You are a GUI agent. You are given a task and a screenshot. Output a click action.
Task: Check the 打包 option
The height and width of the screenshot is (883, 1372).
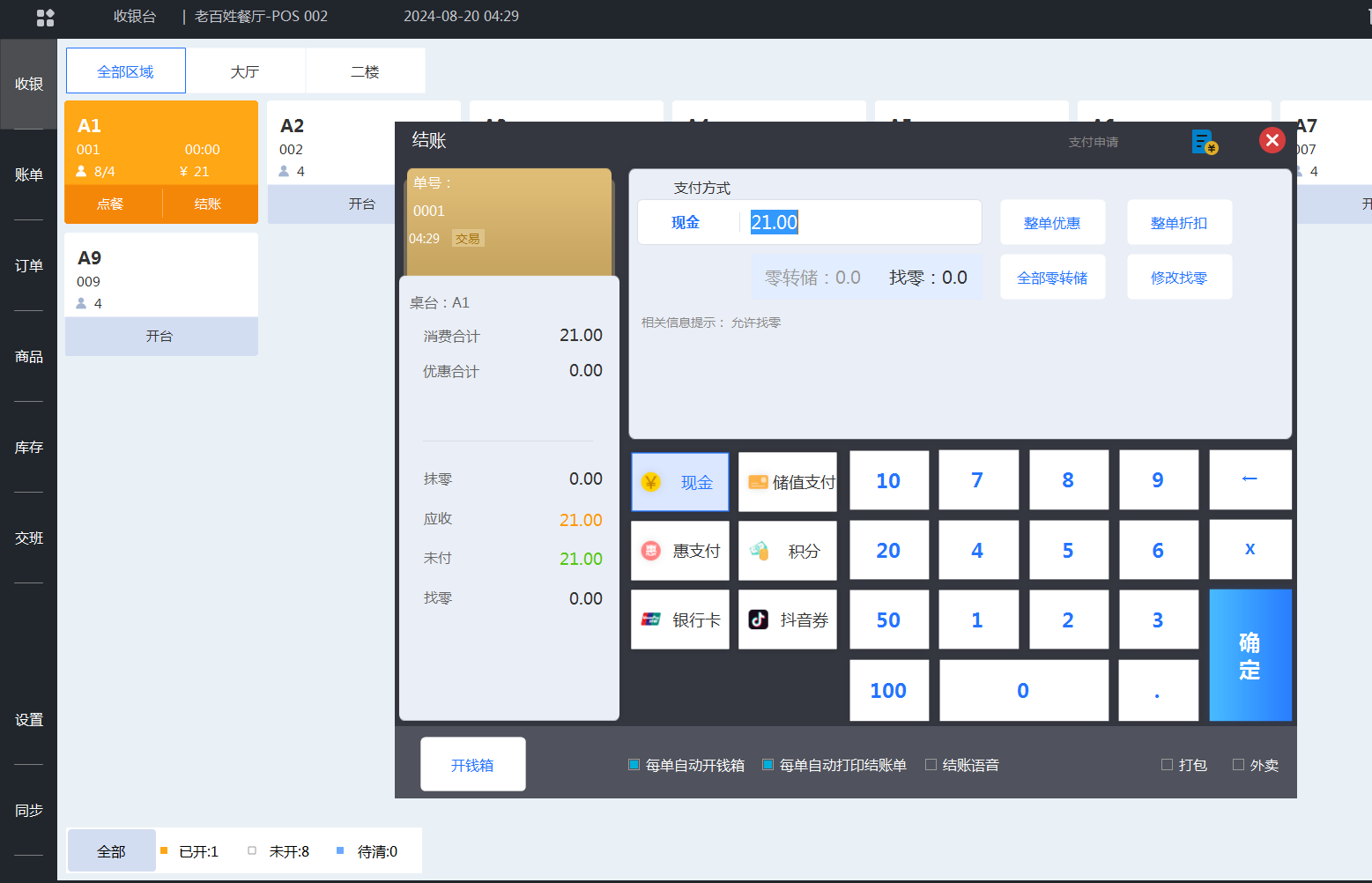point(1167,765)
